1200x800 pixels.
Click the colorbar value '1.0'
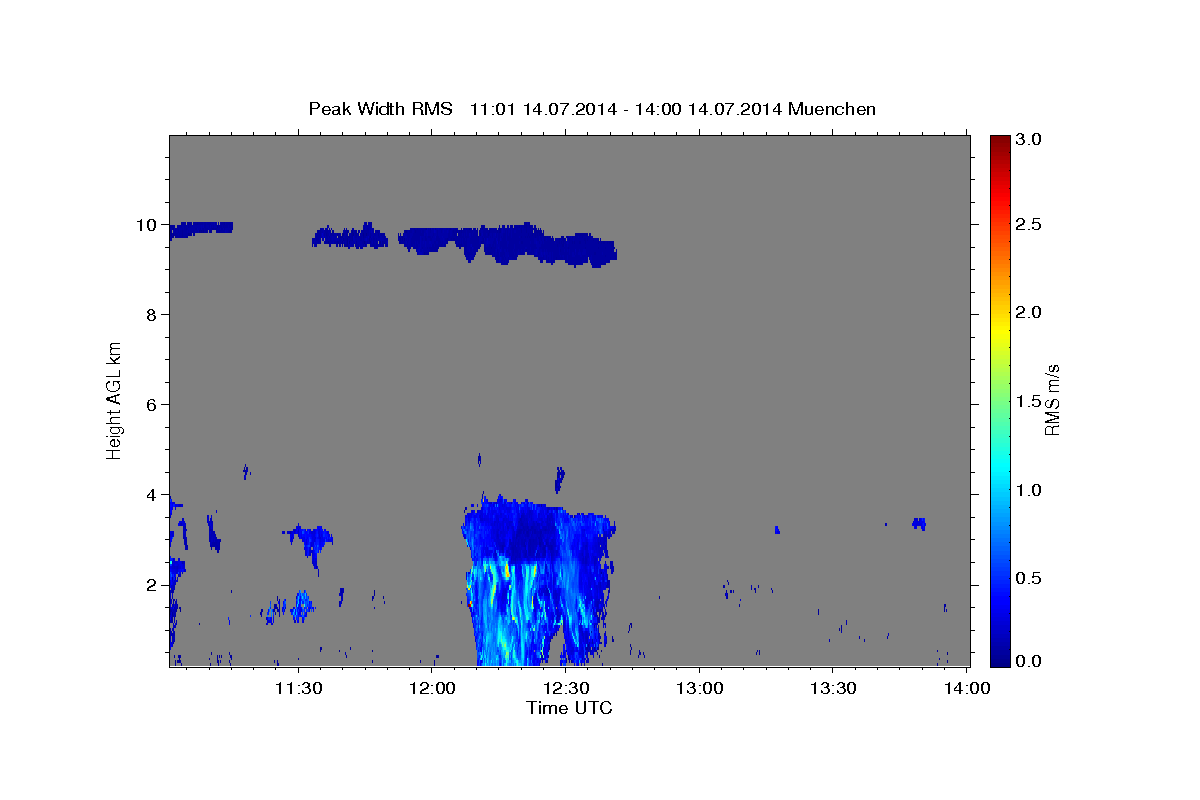point(1030,490)
